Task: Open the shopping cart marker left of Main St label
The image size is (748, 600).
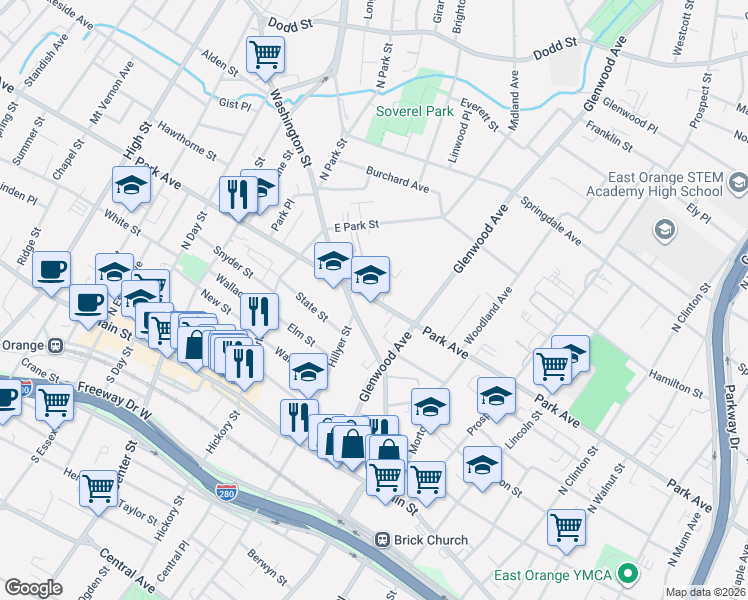Action: (385, 477)
